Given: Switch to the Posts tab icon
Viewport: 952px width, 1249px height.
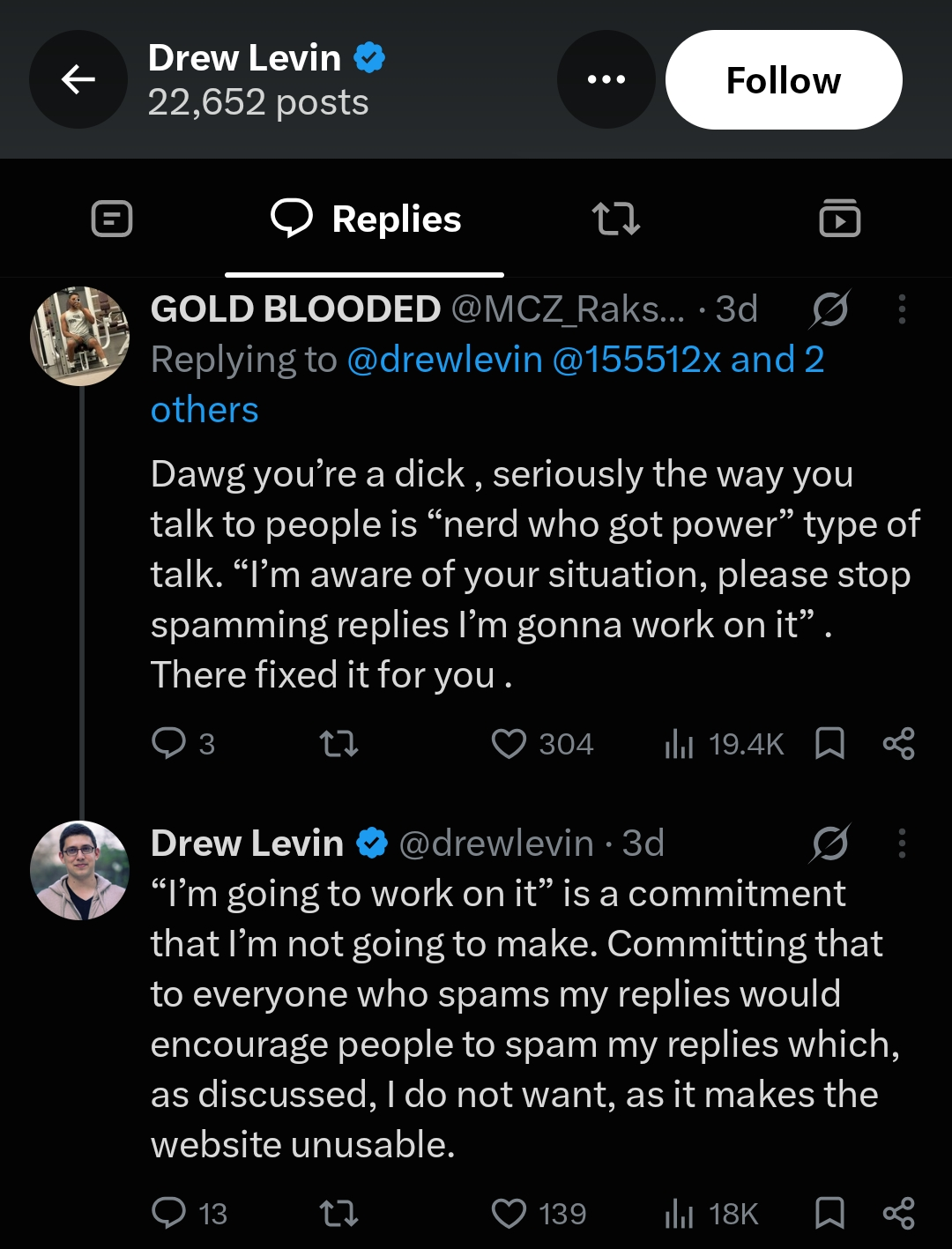Looking at the screenshot, I should (x=112, y=219).
